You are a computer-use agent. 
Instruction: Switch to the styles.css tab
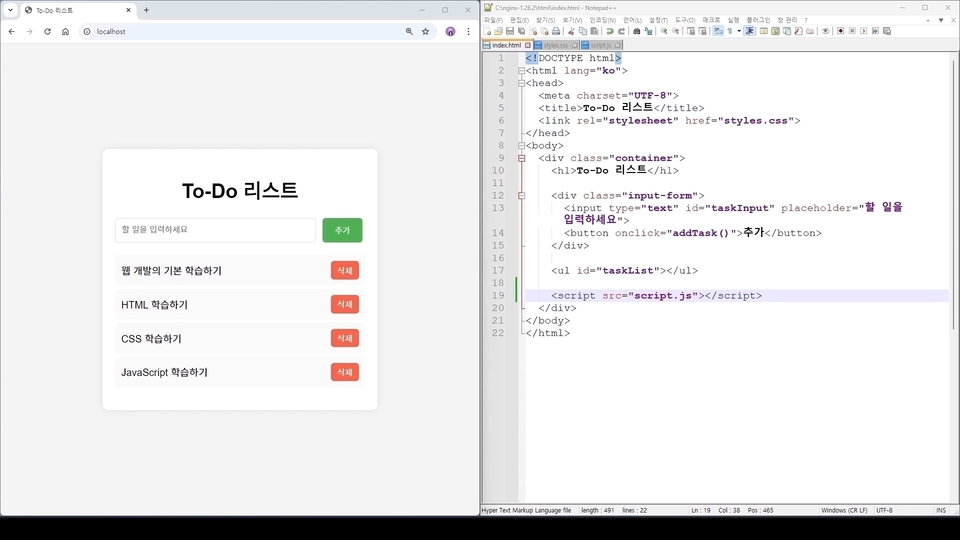[x=555, y=45]
